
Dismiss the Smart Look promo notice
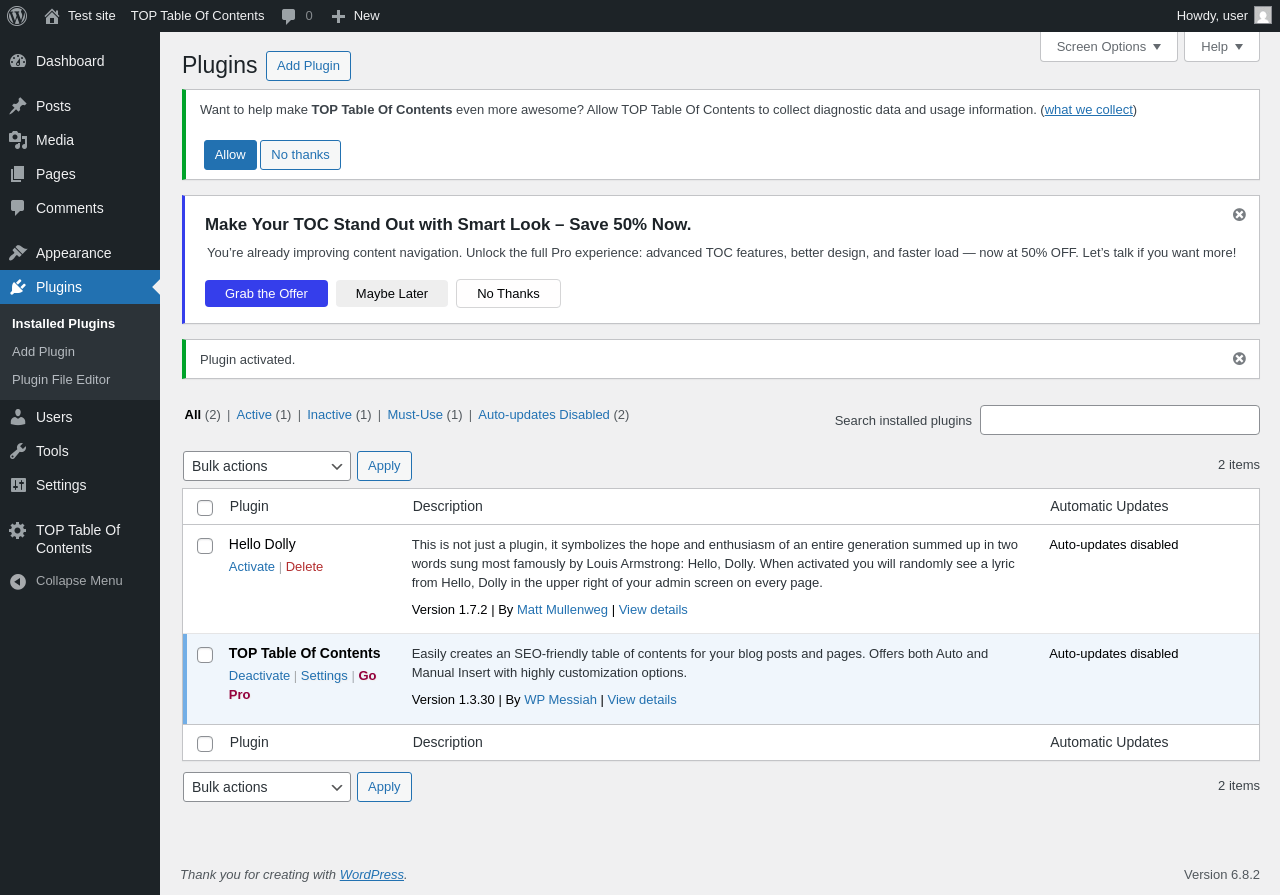click(x=1239, y=215)
